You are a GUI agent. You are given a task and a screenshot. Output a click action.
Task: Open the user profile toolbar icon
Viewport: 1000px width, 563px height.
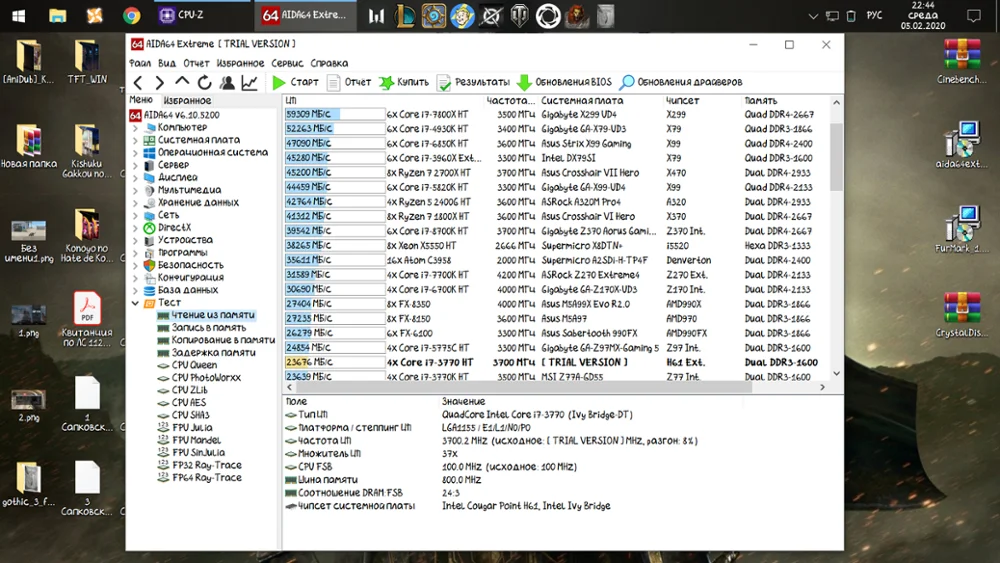click(227, 82)
